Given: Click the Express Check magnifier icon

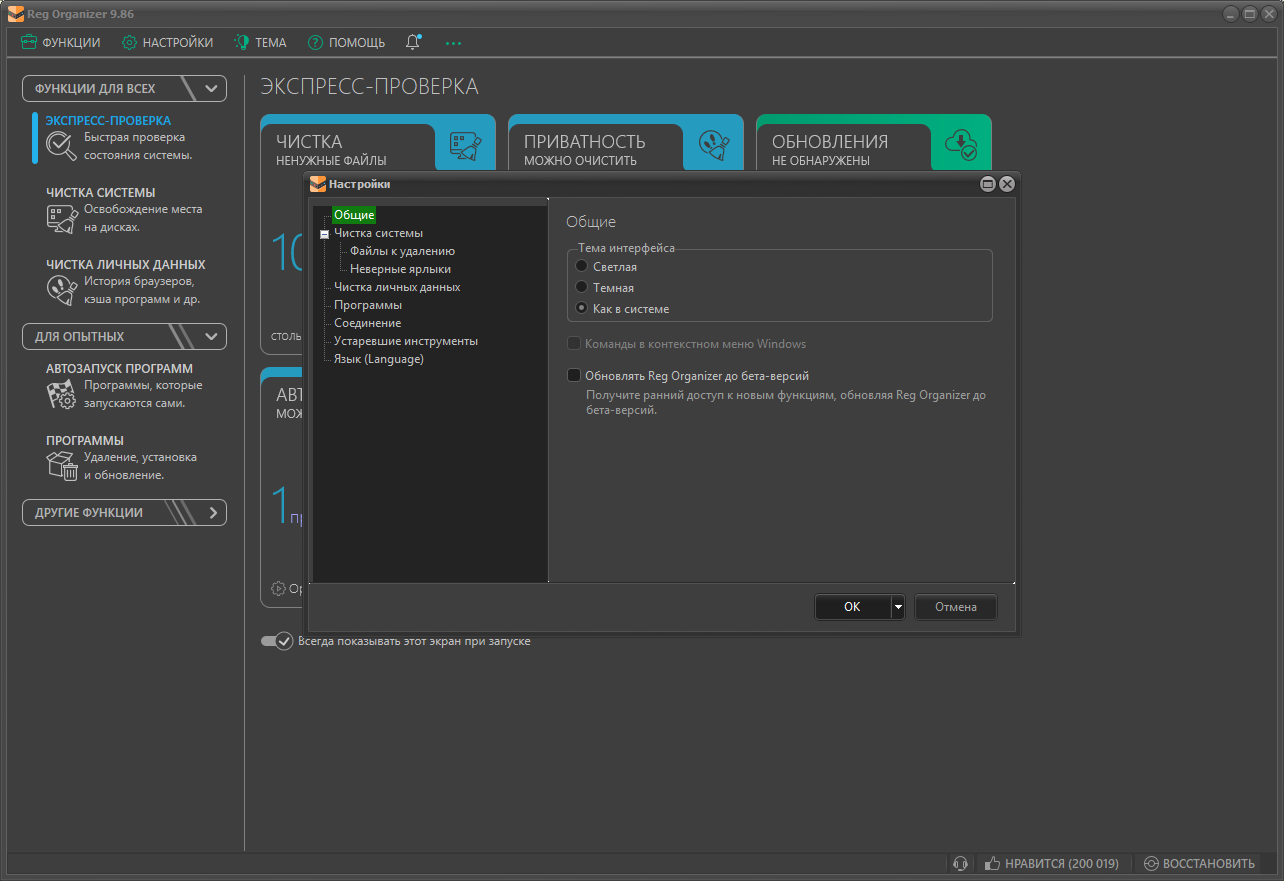Looking at the screenshot, I should pos(61,146).
